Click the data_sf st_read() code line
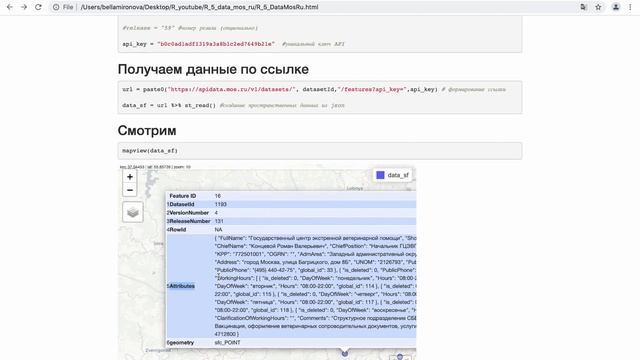640x360 pixels. [x=233, y=105]
